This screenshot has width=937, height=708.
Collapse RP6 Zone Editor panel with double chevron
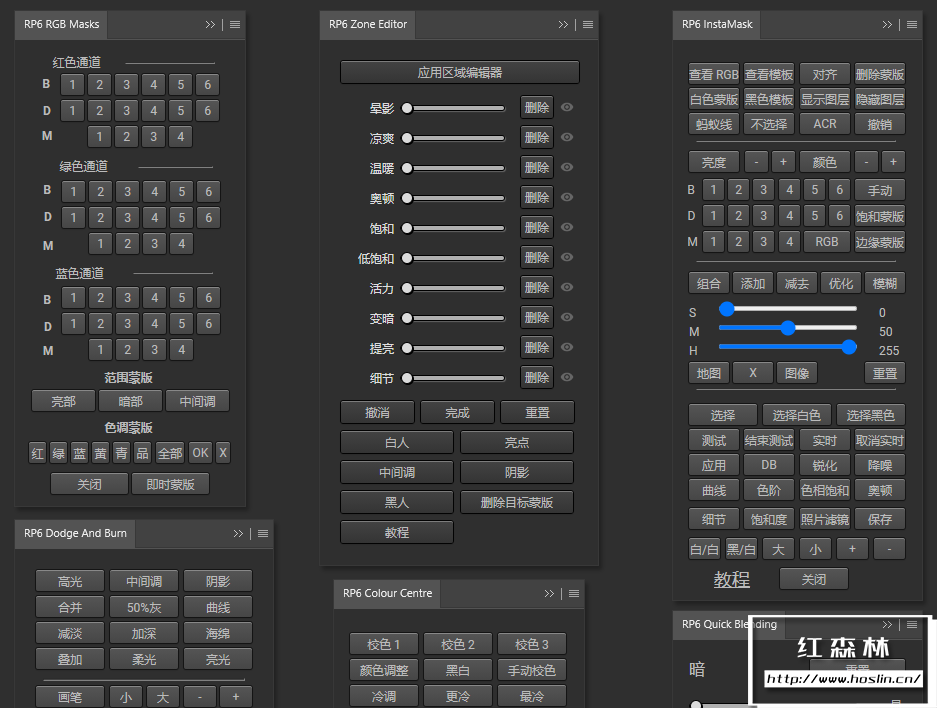tap(564, 24)
